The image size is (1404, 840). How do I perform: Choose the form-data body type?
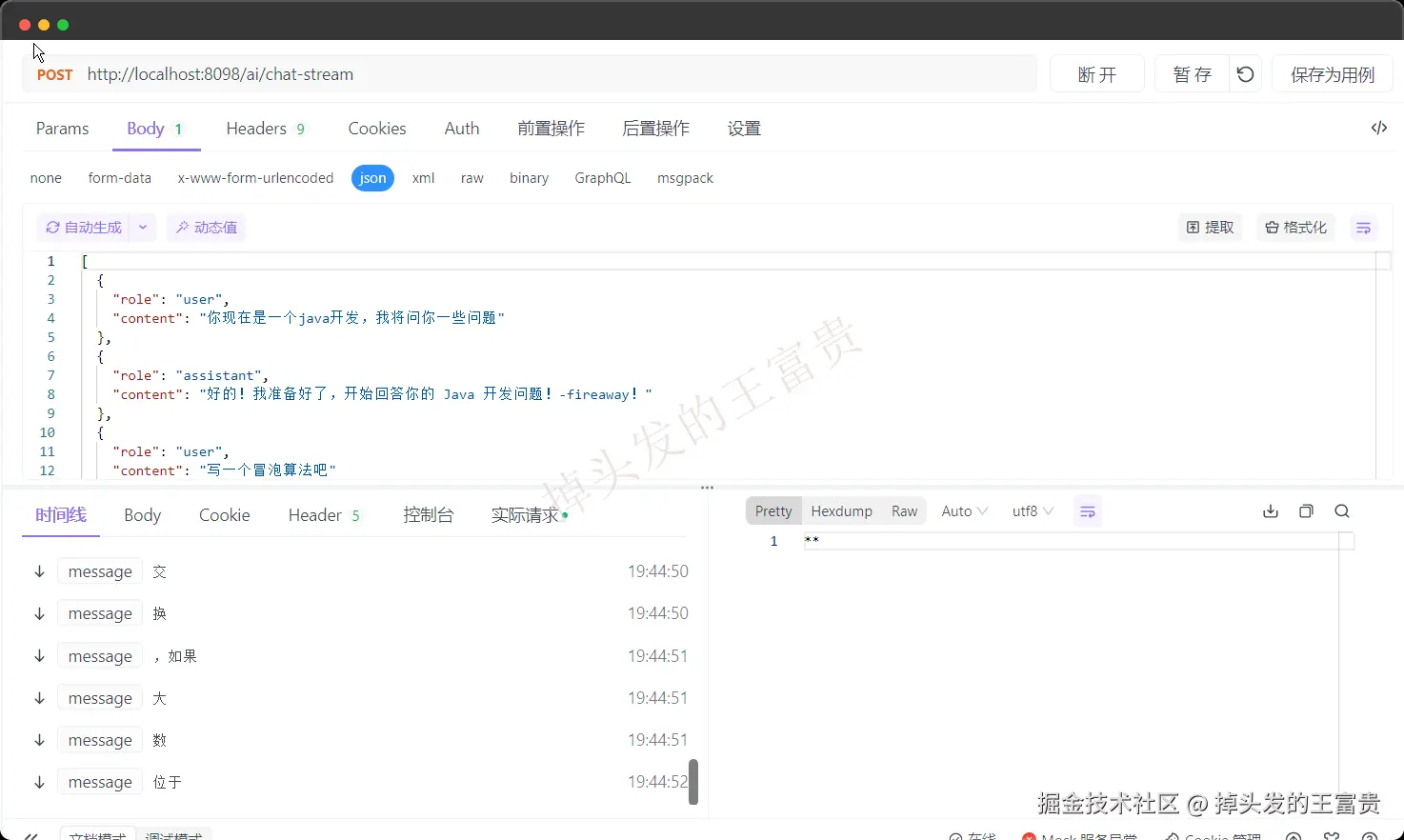pyautogui.click(x=120, y=178)
